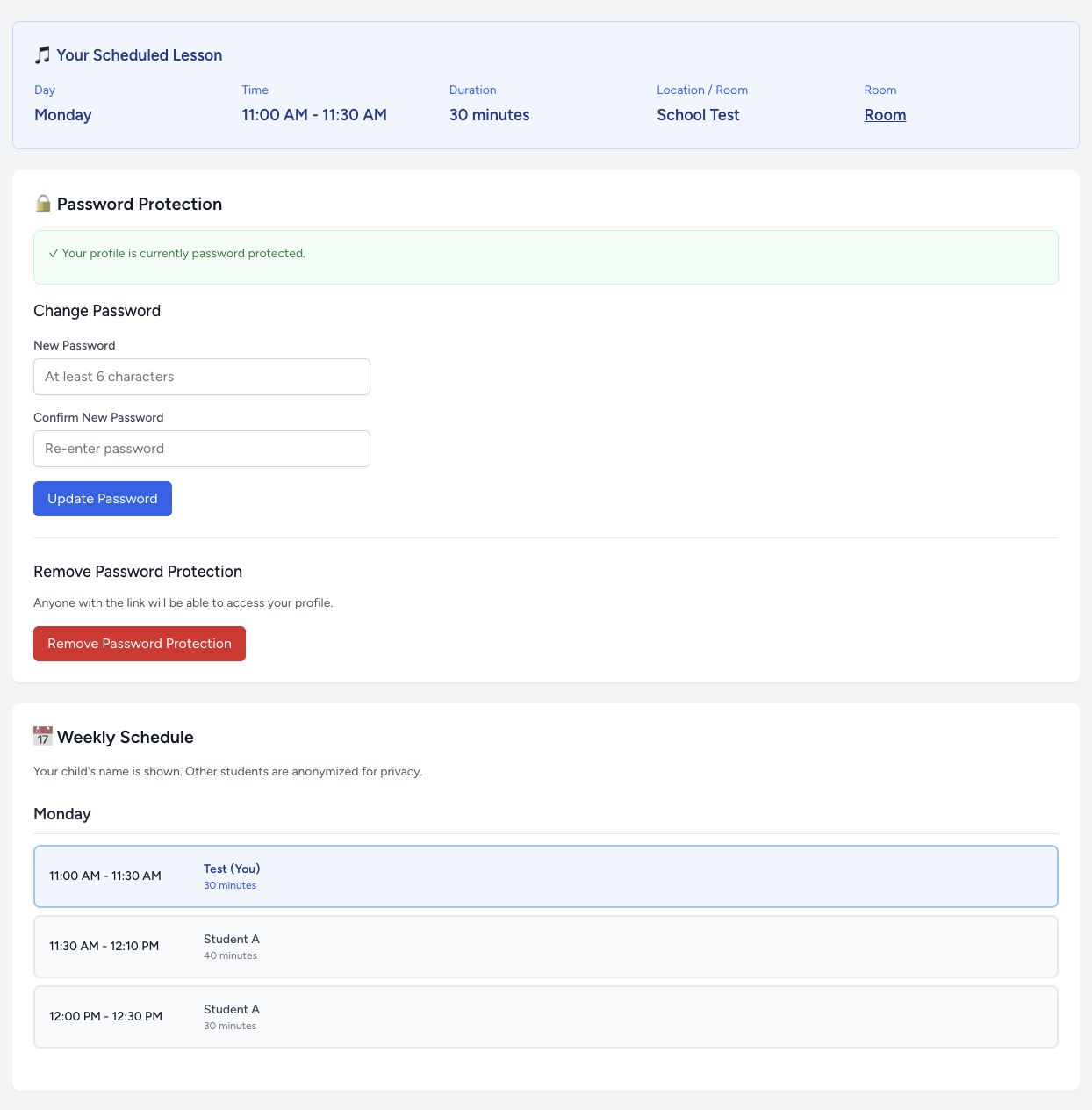The image size is (1092, 1110).
Task: Select the 11:30 AM - 12:10 PM Student A row
Action: [545, 947]
